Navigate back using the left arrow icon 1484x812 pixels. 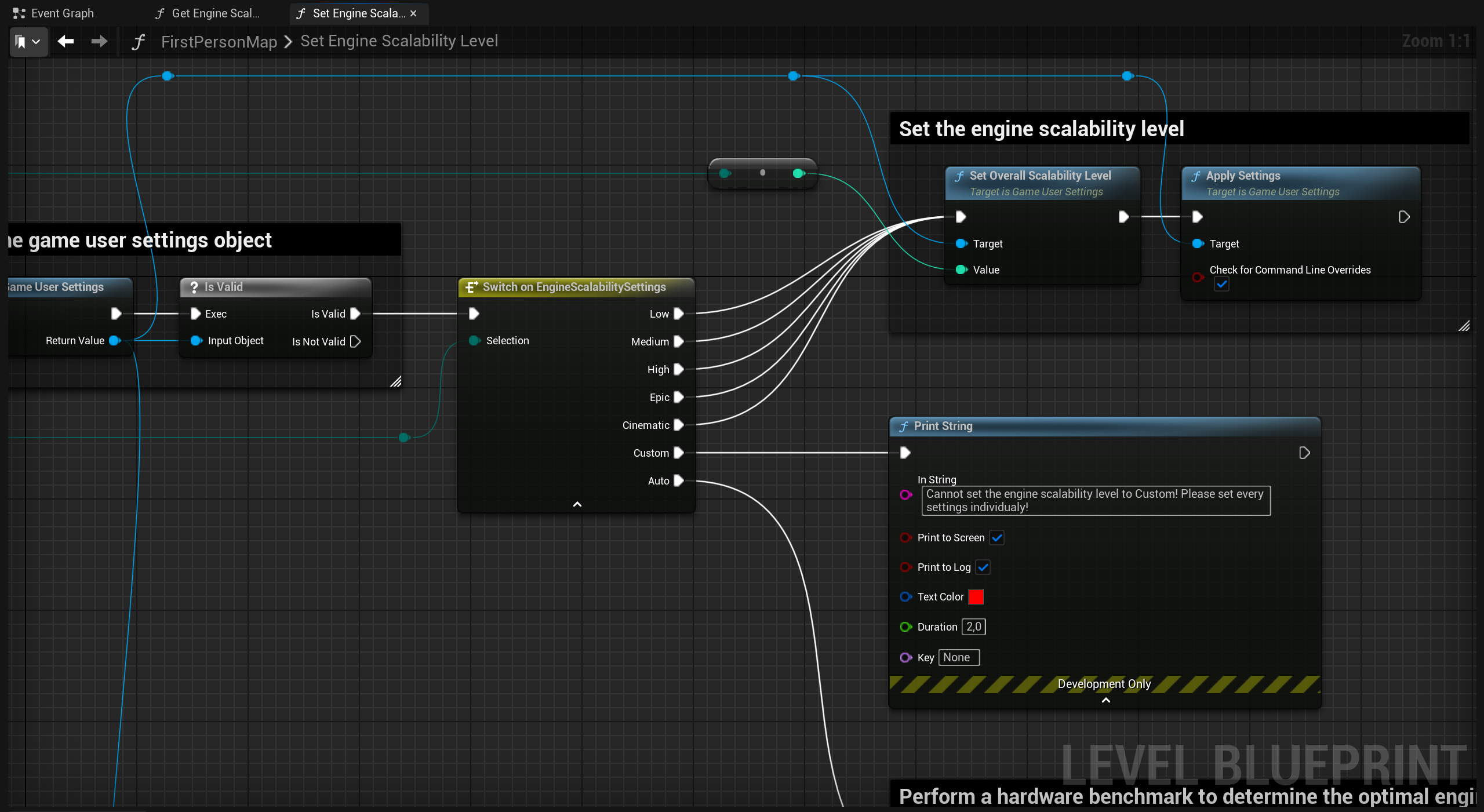tap(65, 42)
